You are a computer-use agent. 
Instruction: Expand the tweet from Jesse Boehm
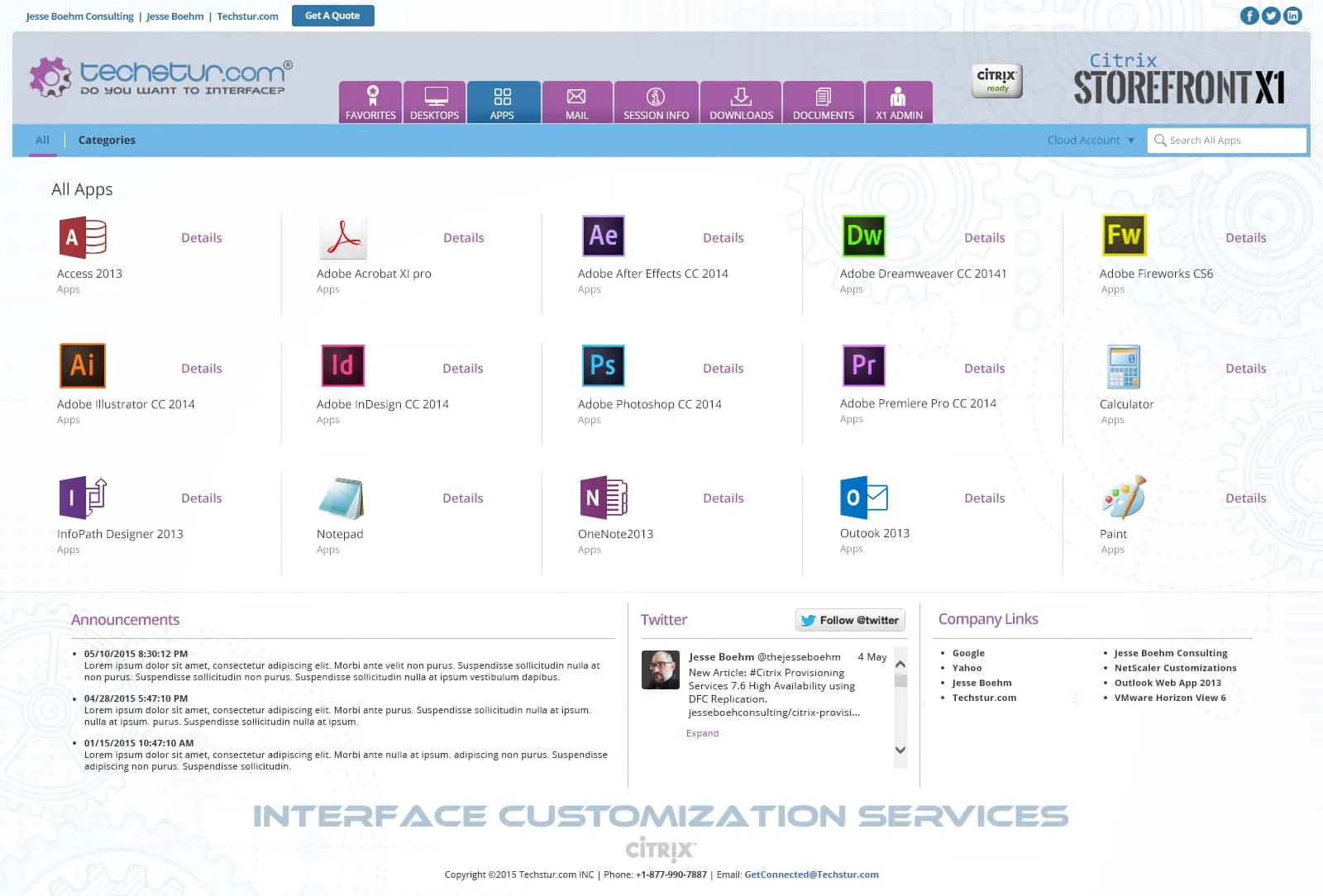[x=702, y=733]
